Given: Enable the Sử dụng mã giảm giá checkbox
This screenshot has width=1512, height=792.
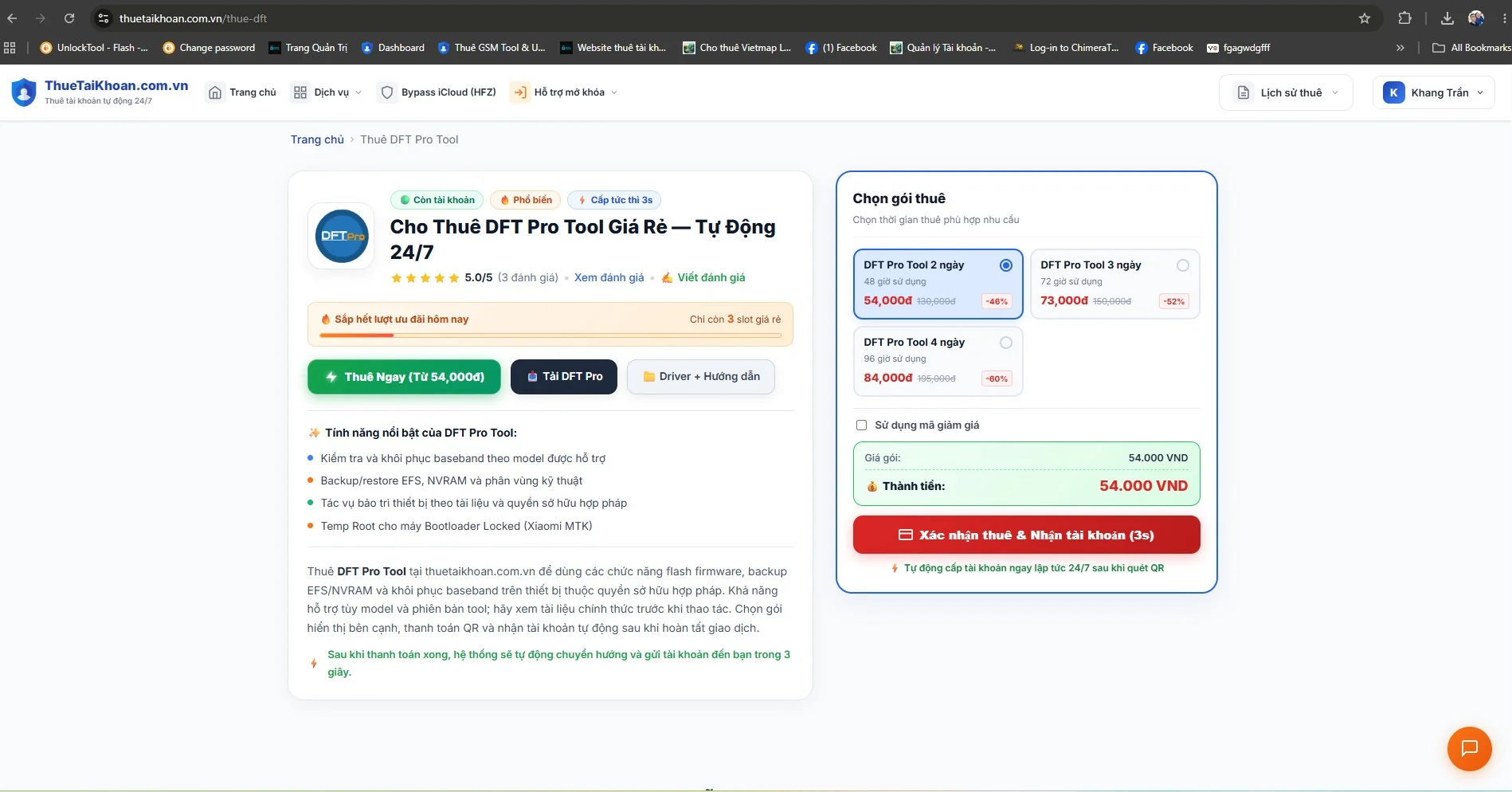Looking at the screenshot, I should pyautogui.click(x=861, y=425).
